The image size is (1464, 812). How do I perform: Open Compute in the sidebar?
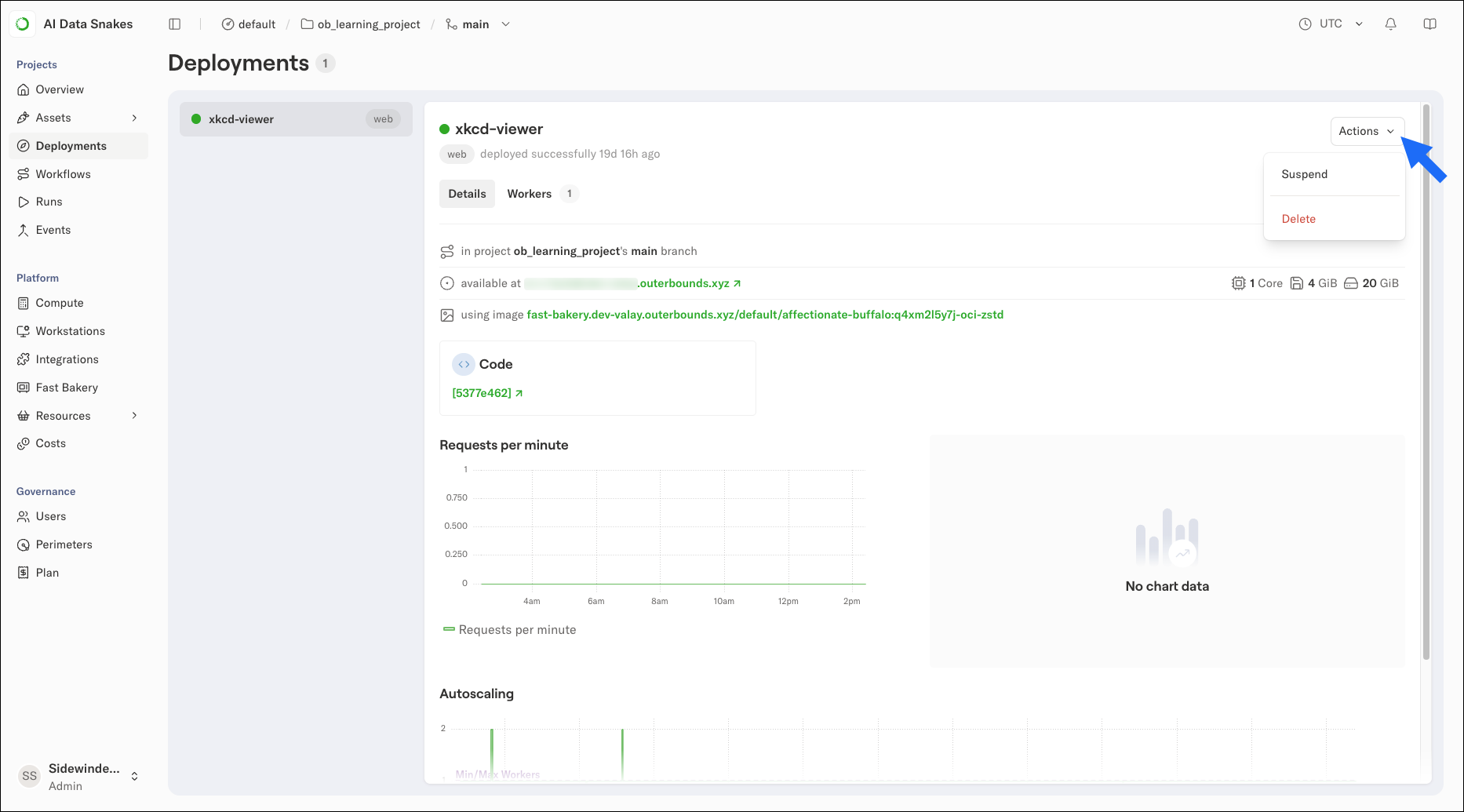[78, 303]
